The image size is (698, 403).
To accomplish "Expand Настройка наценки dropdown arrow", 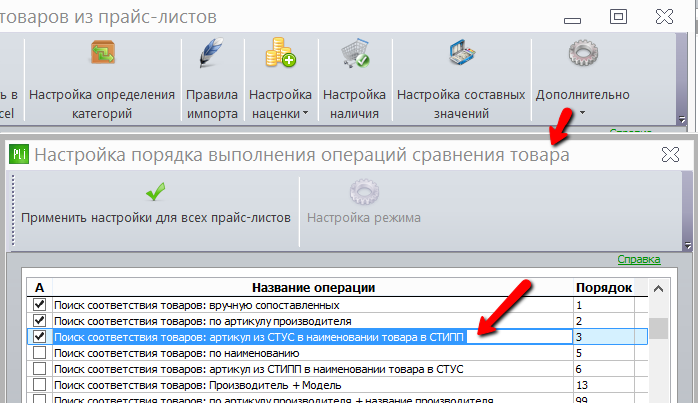I will [x=305, y=113].
